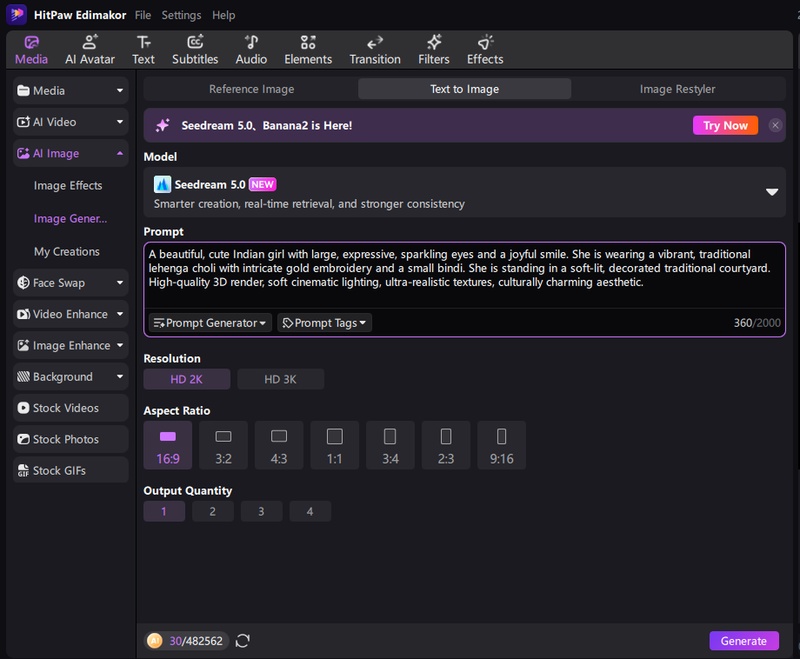Switch to the Reference Image tab
The image size is (800, 659).
tap(251, 89)
